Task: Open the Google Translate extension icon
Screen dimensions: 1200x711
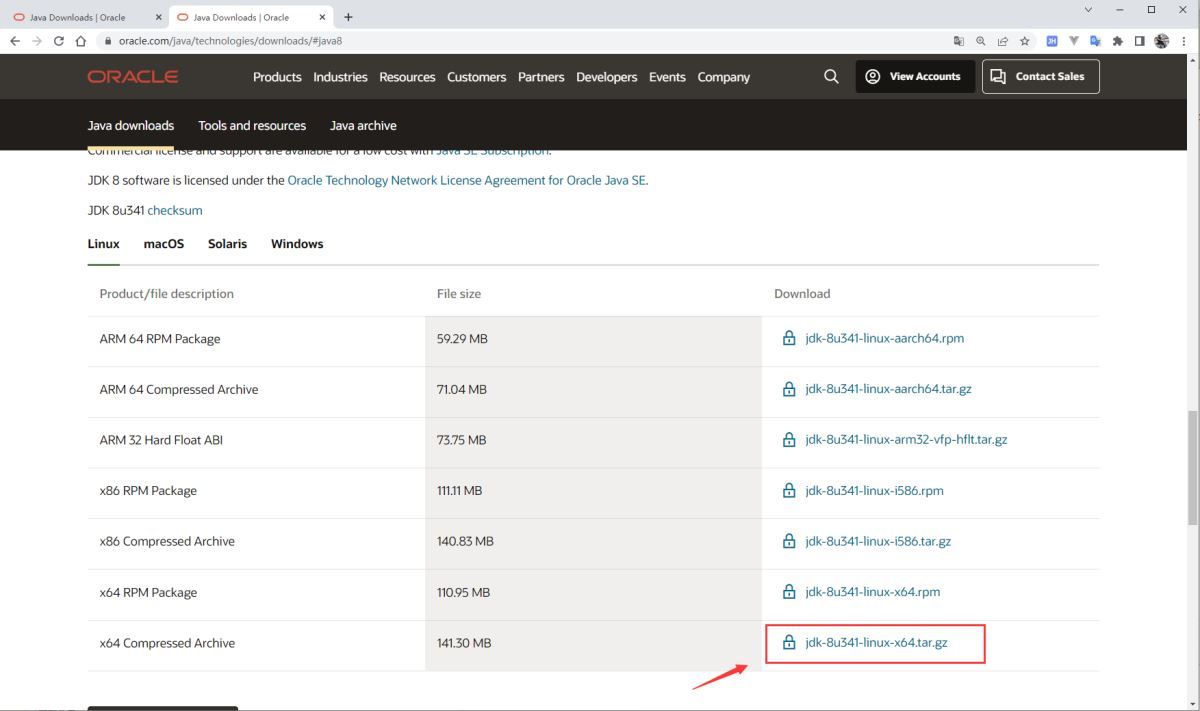Action: 1096,41
